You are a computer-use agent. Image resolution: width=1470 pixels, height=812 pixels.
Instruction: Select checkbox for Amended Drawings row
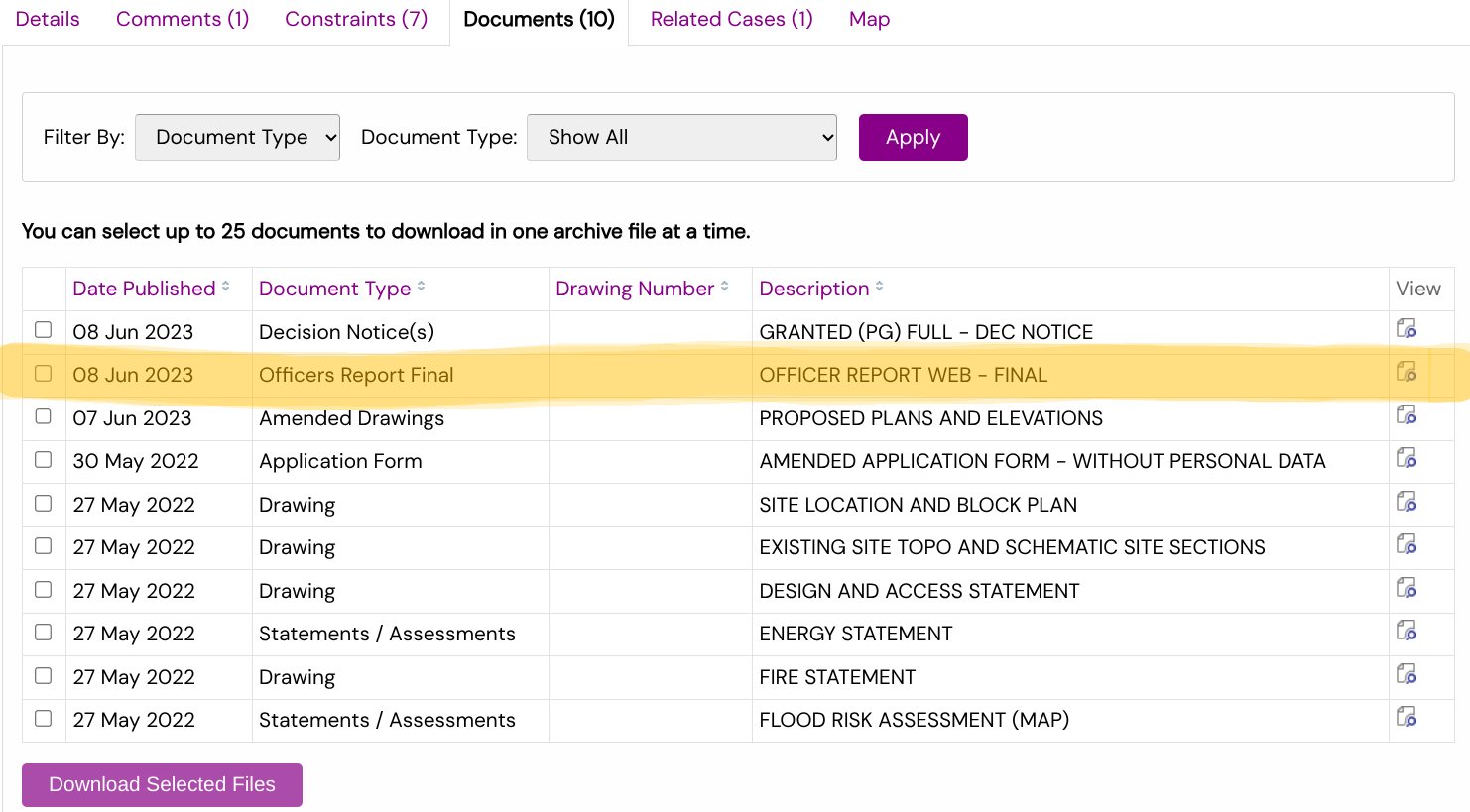(x=43, y=416)
